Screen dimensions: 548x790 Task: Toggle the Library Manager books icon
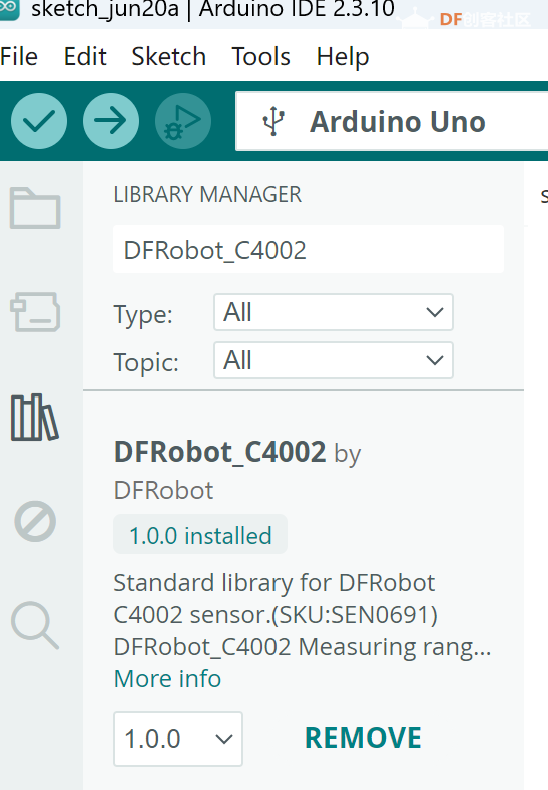point(34,417)
